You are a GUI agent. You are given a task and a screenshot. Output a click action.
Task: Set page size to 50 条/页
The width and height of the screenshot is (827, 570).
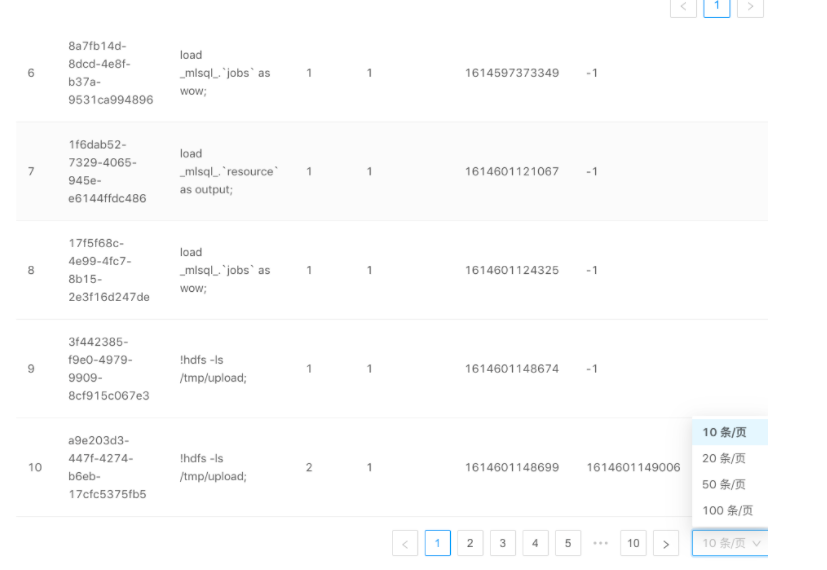click(725, 484)
